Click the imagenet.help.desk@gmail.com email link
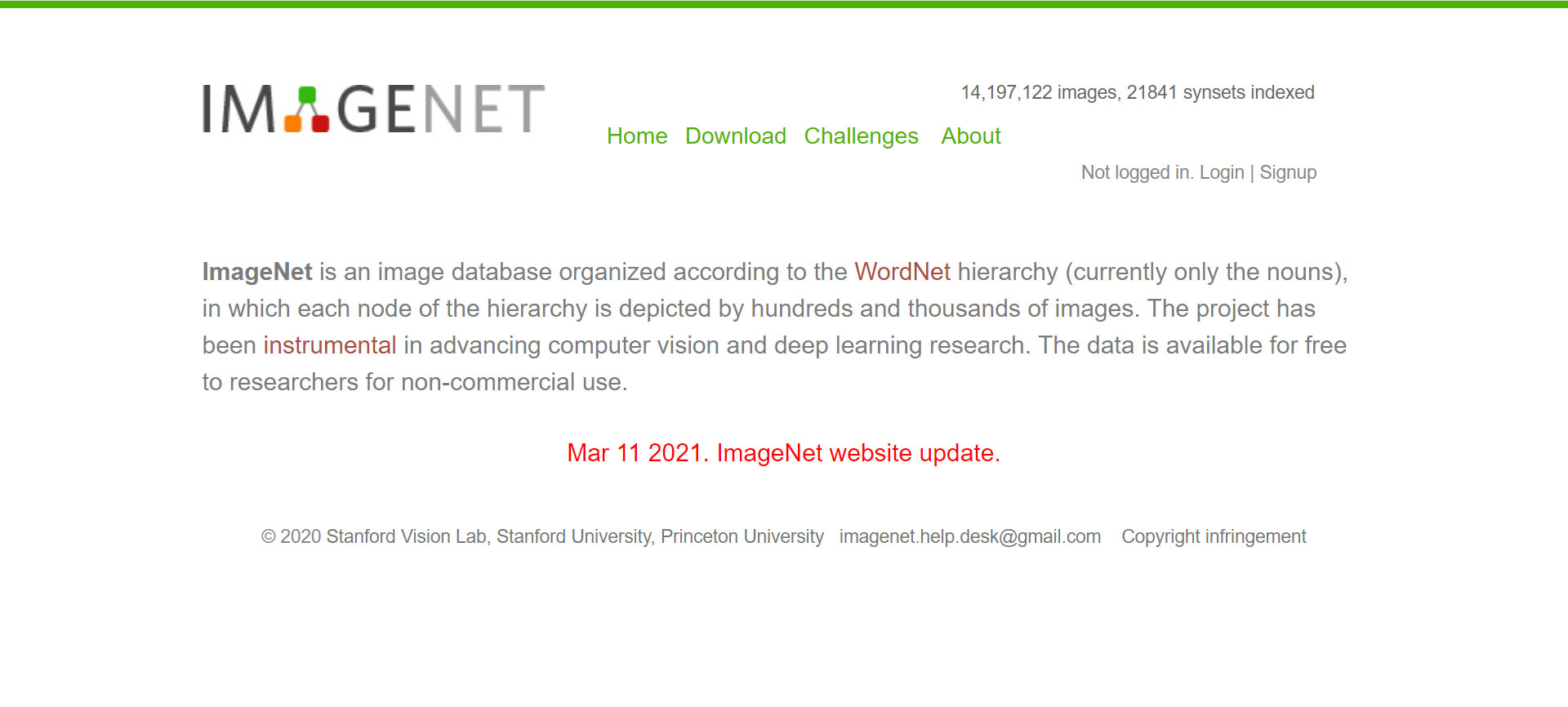 (x=970, y=536)
